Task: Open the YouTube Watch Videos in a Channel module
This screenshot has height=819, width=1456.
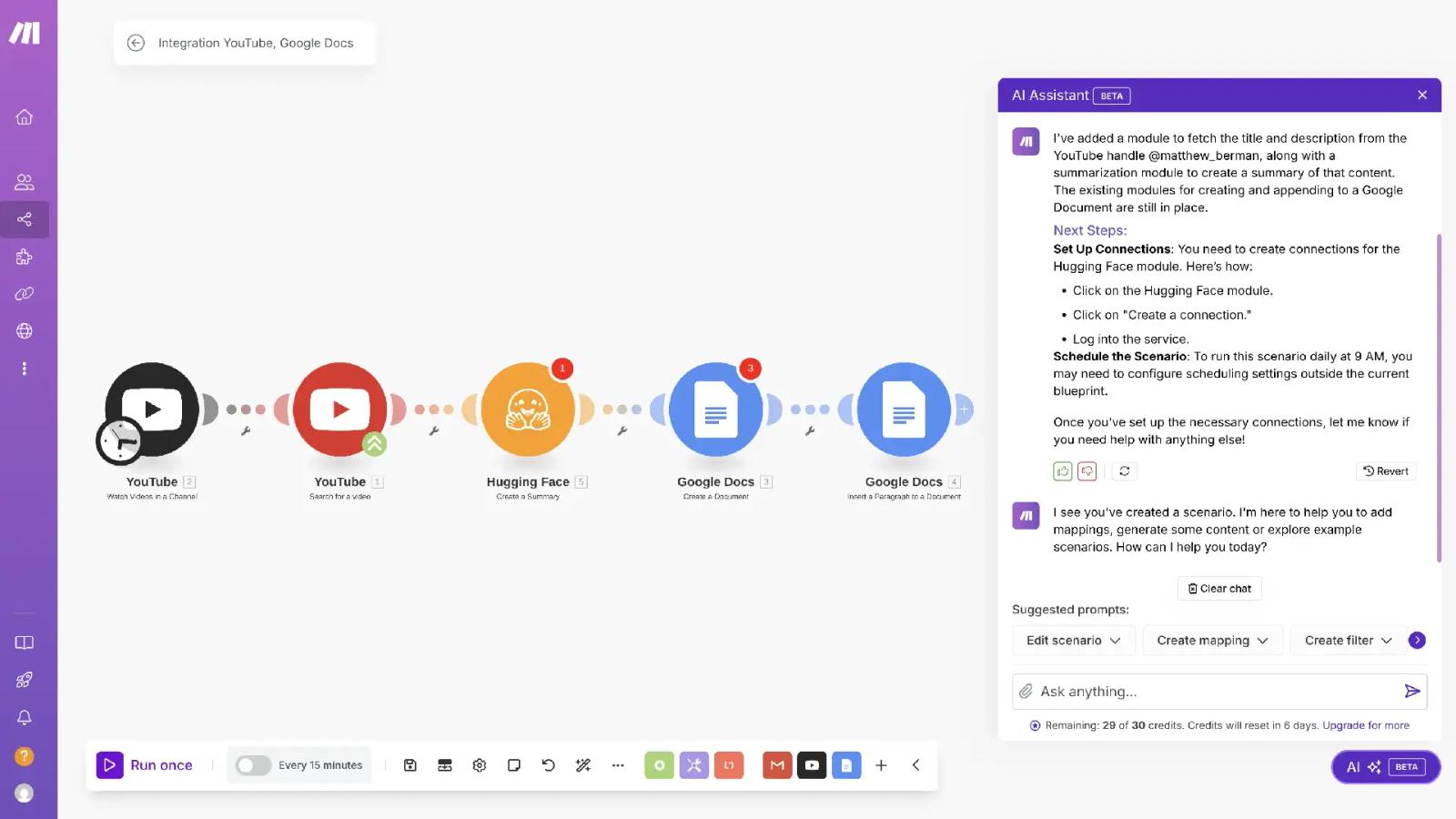Action: click(152, 409)
